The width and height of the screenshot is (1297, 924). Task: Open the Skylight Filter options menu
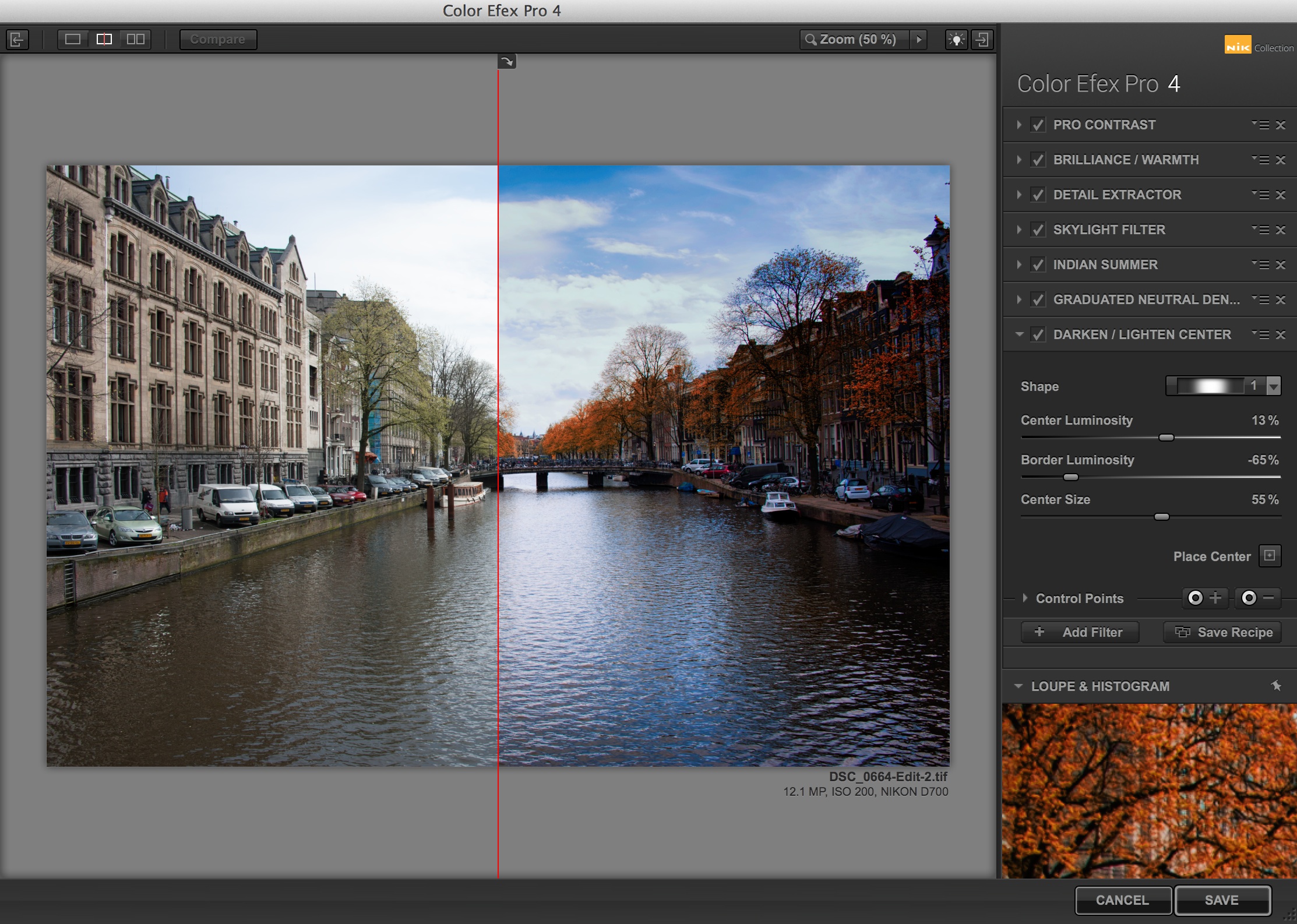click(x=1260, y=230)
